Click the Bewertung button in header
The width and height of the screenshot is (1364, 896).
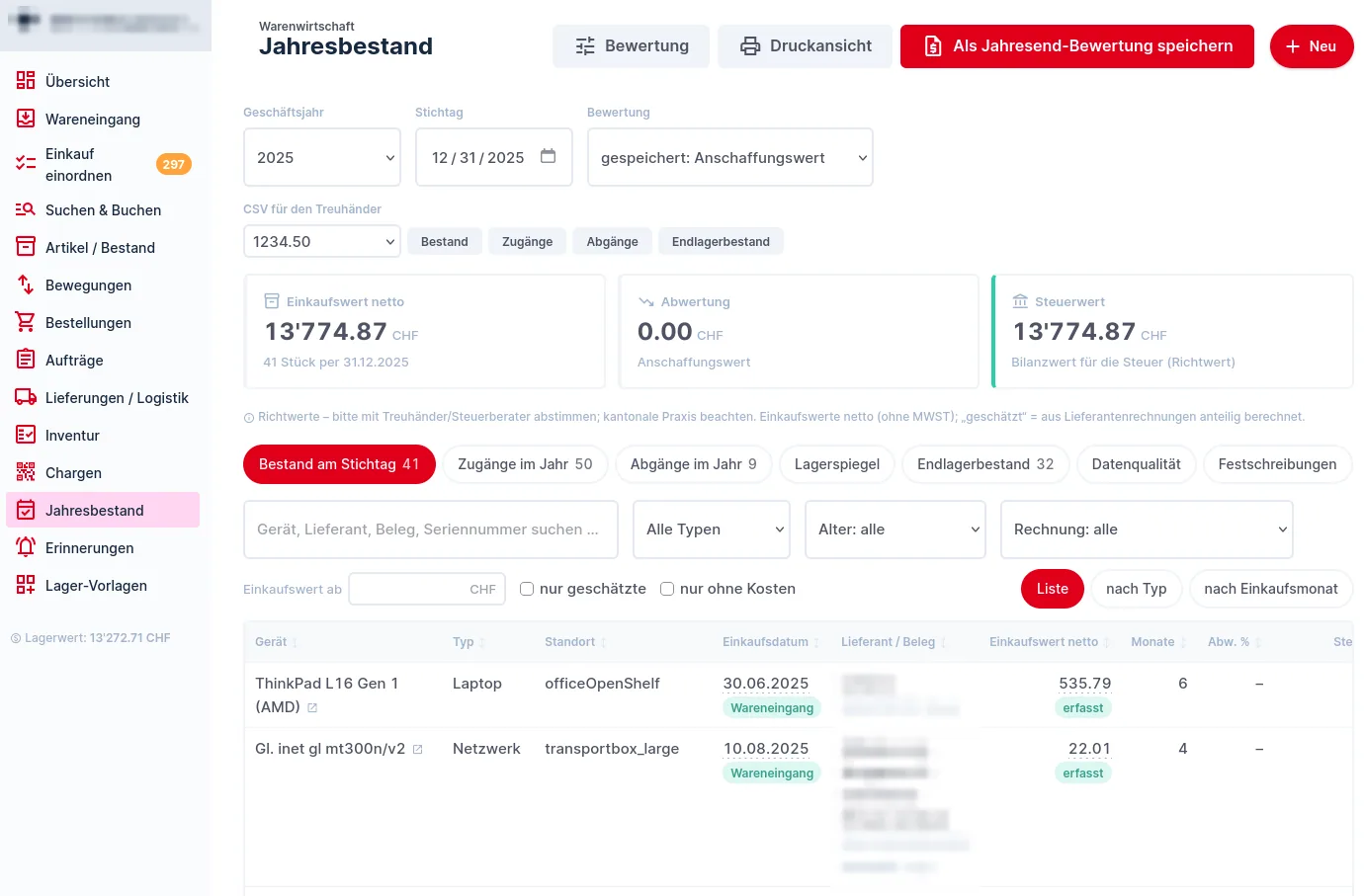tap(631, 46)
